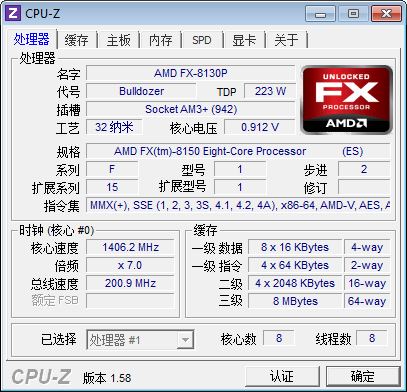Click the 指令集 instructions field

coord(238,205)
